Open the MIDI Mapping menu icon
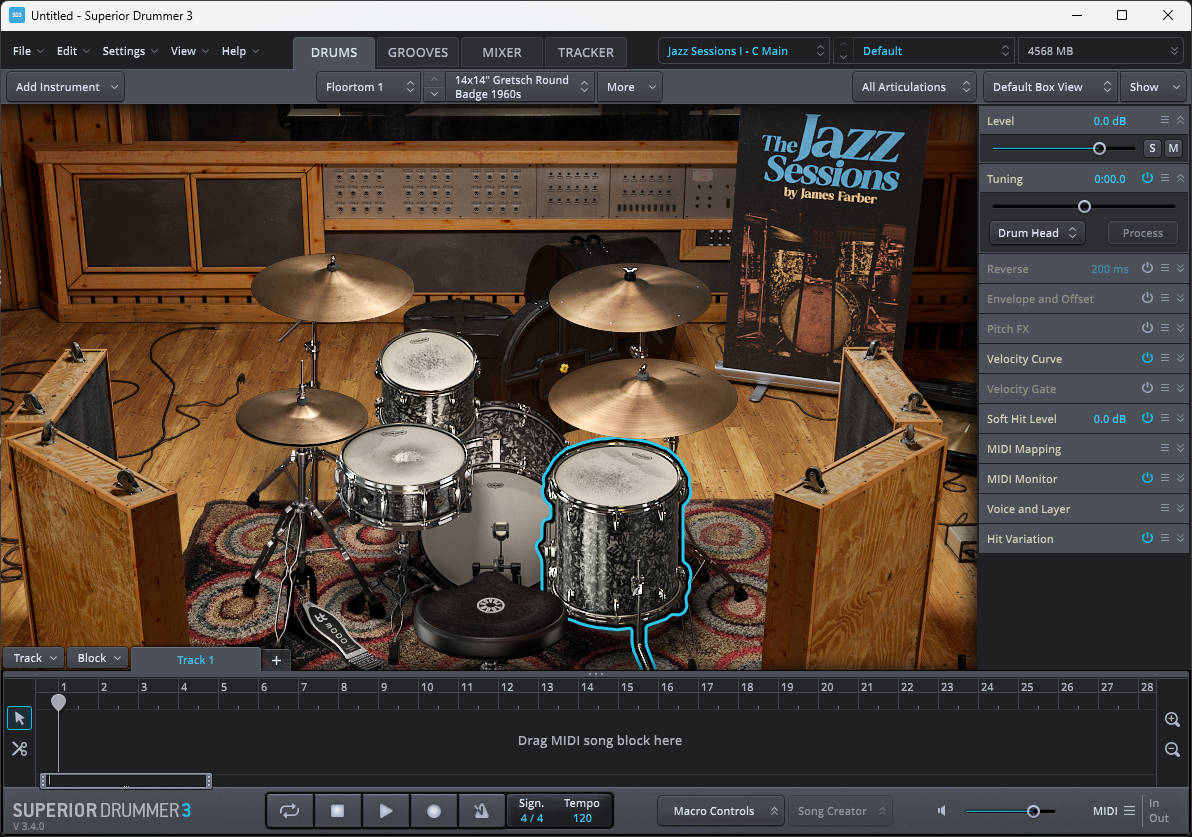This screenshot has height=837, width=1192. pyautogui.click(x=1165, y=449)
